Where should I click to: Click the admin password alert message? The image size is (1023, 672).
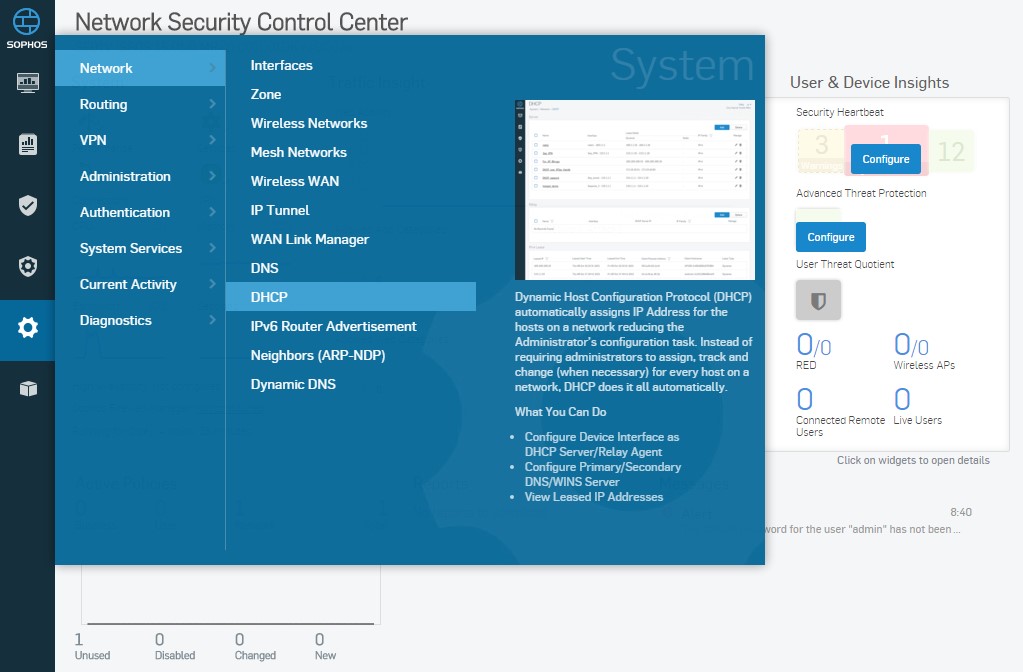(863, 529)
